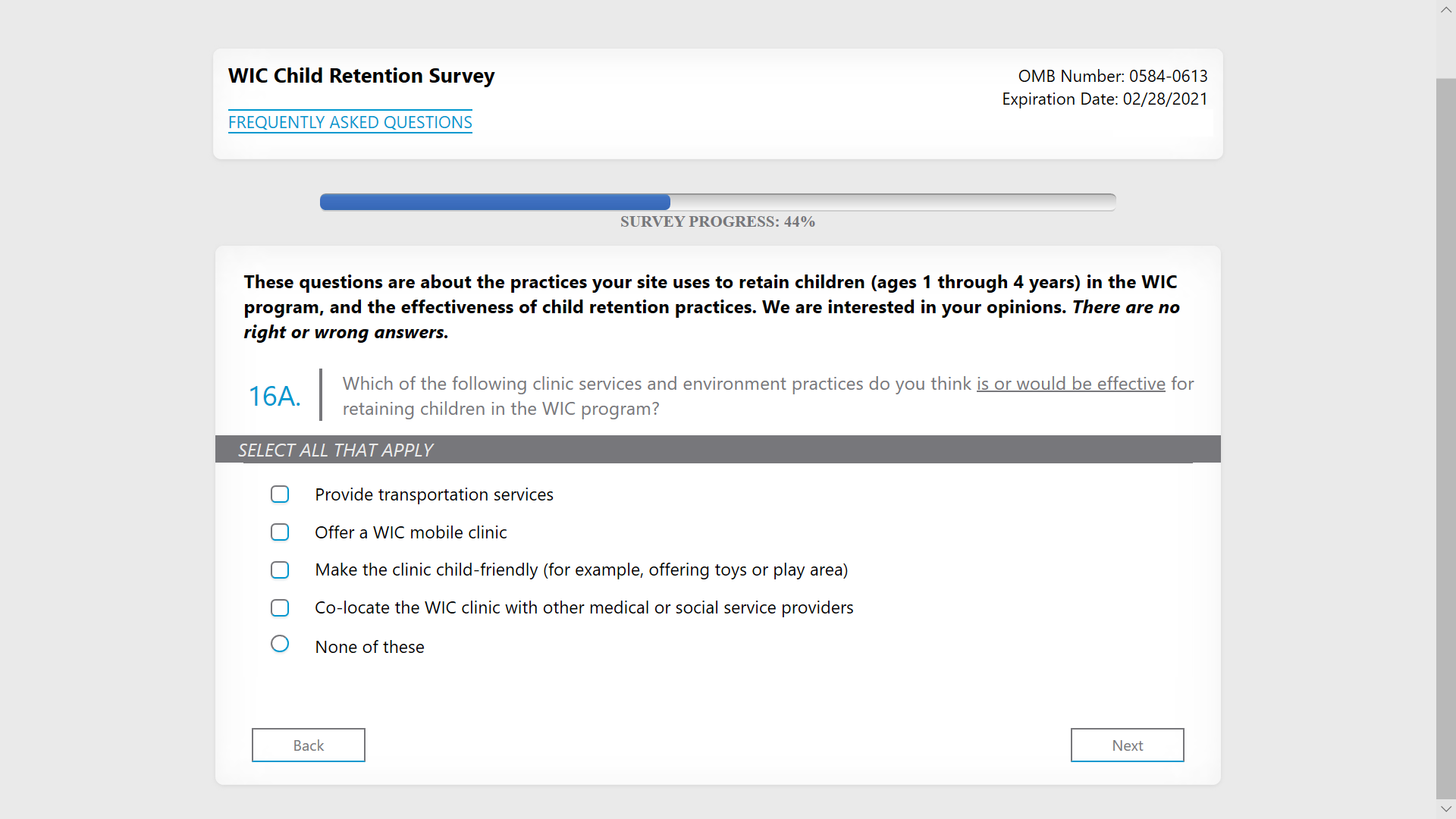
Task: Click the Back button
Action: tap(308, 745)
